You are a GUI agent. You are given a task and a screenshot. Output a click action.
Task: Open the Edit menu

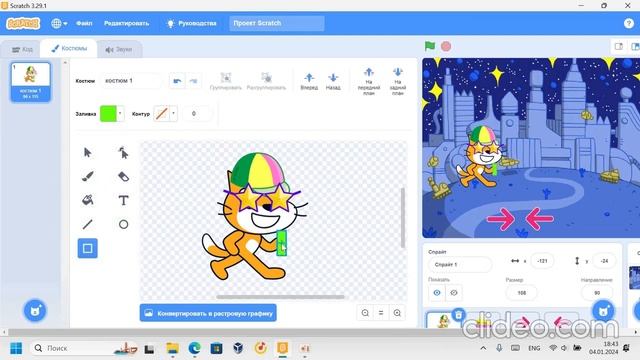[x=127, y=23]
